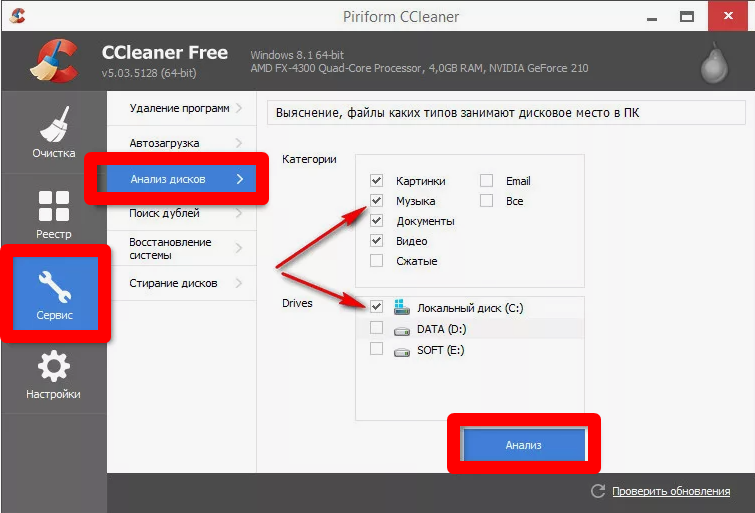Click the refresh icon beside Проверить обновления

tap(598, 491)
